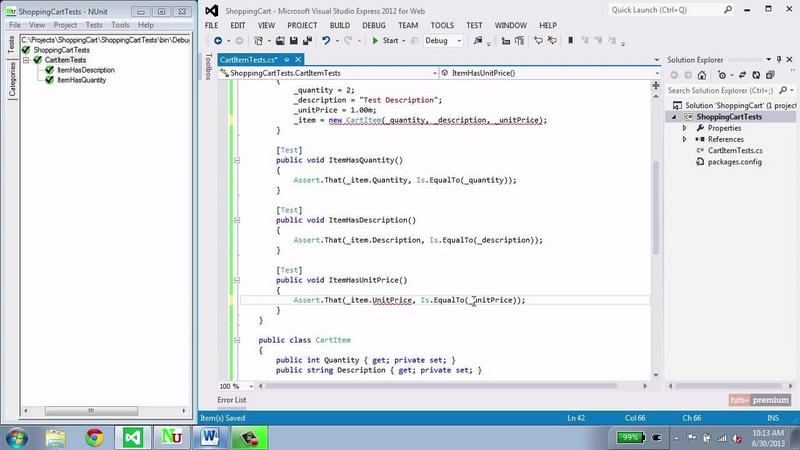The image size is (800, 450).
Task: Open the DEBUG menu
Action: point(374,25)
